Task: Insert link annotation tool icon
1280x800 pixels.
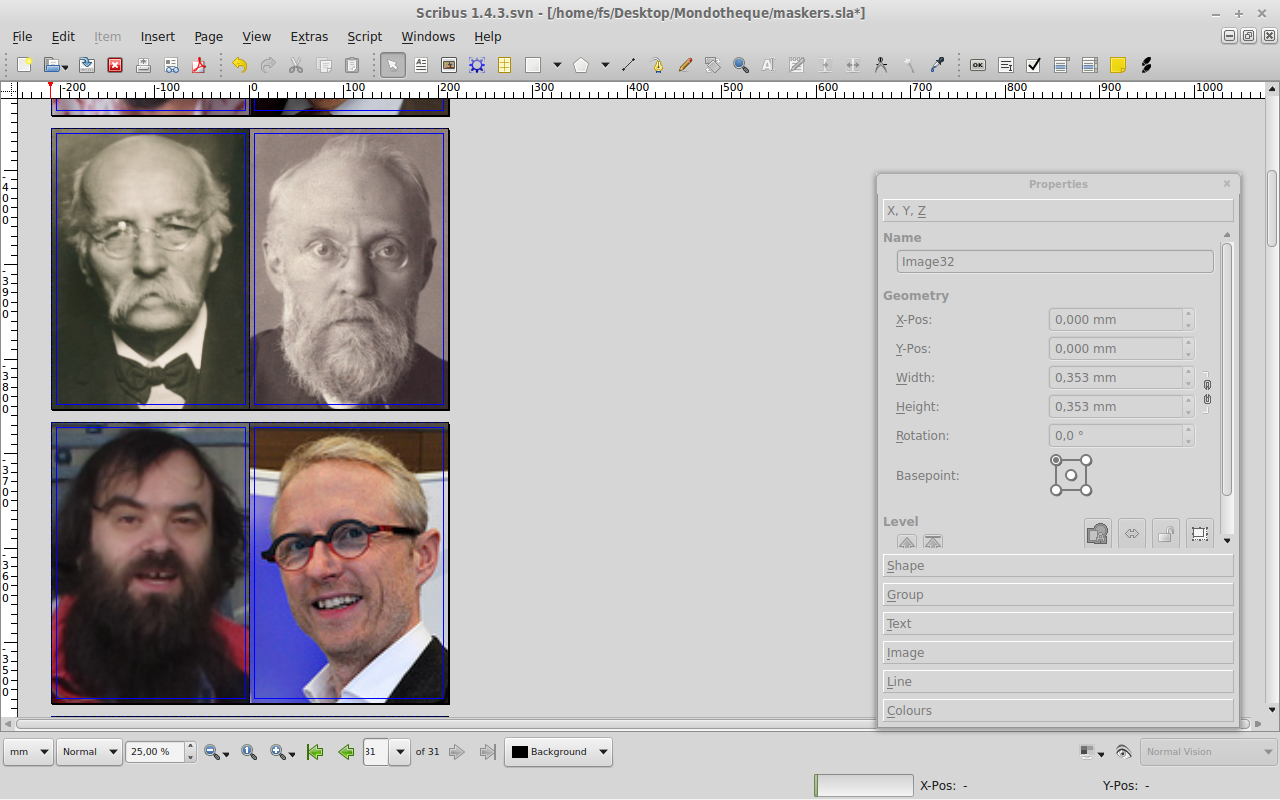Action: pos(1146,65)
